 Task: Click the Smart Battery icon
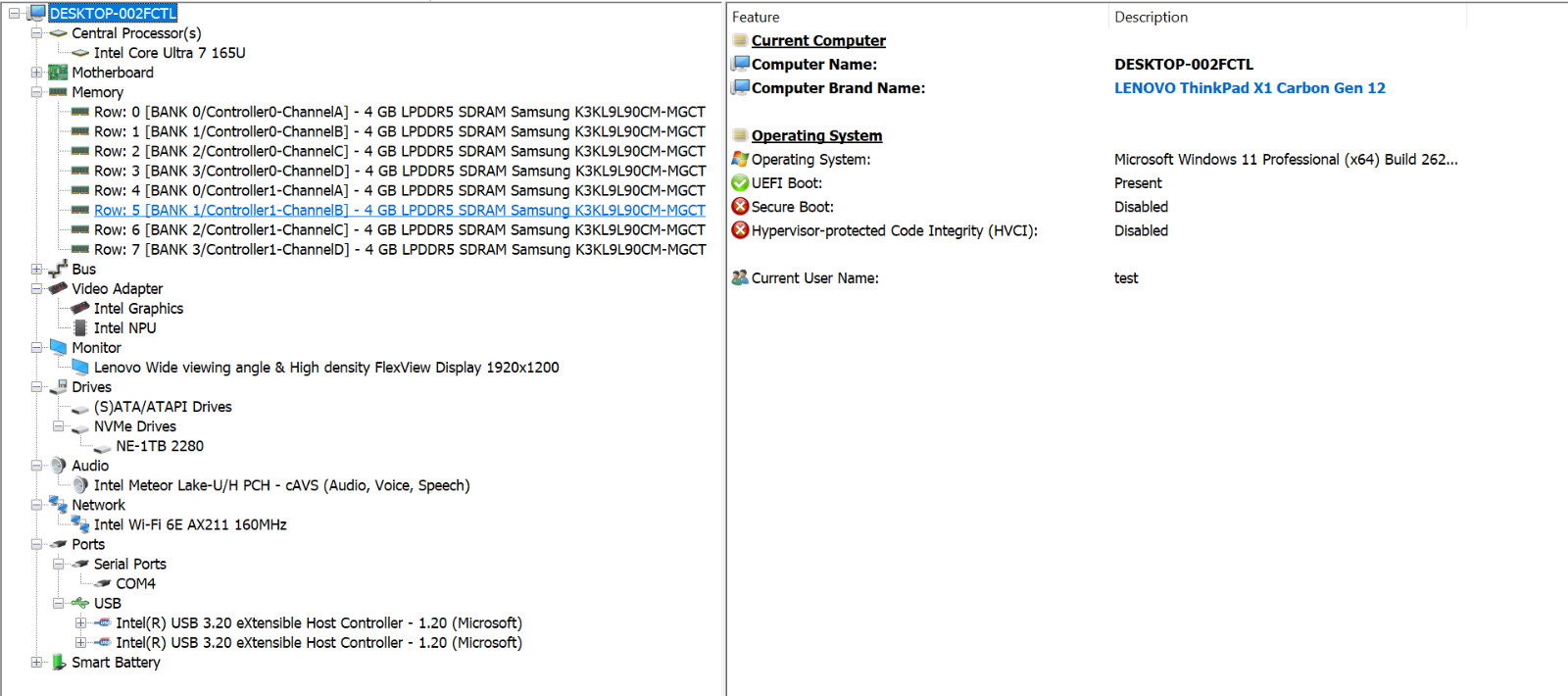point(58,662)
